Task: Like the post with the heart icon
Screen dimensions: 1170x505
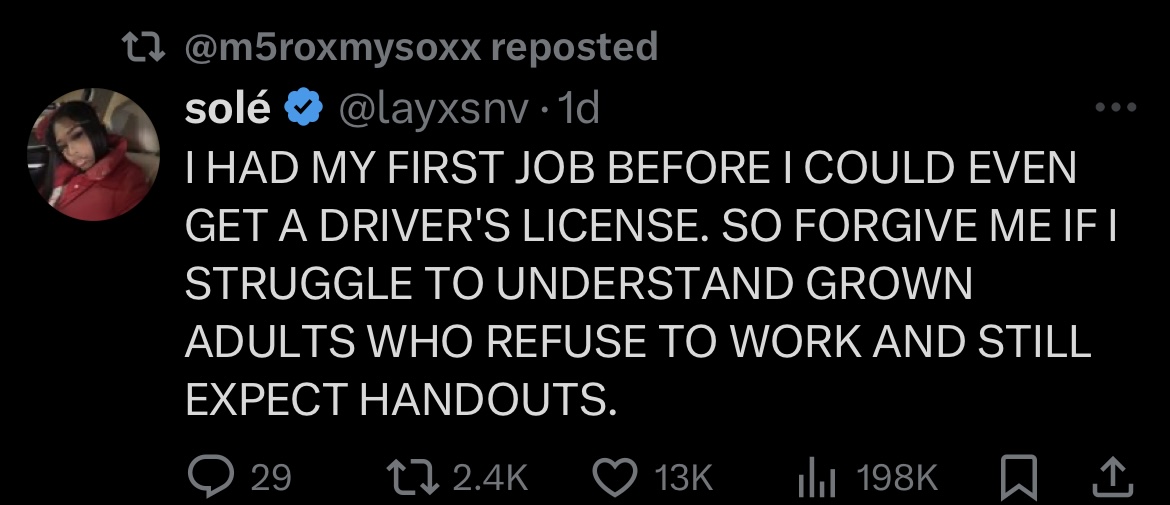Action: [615, 477]
